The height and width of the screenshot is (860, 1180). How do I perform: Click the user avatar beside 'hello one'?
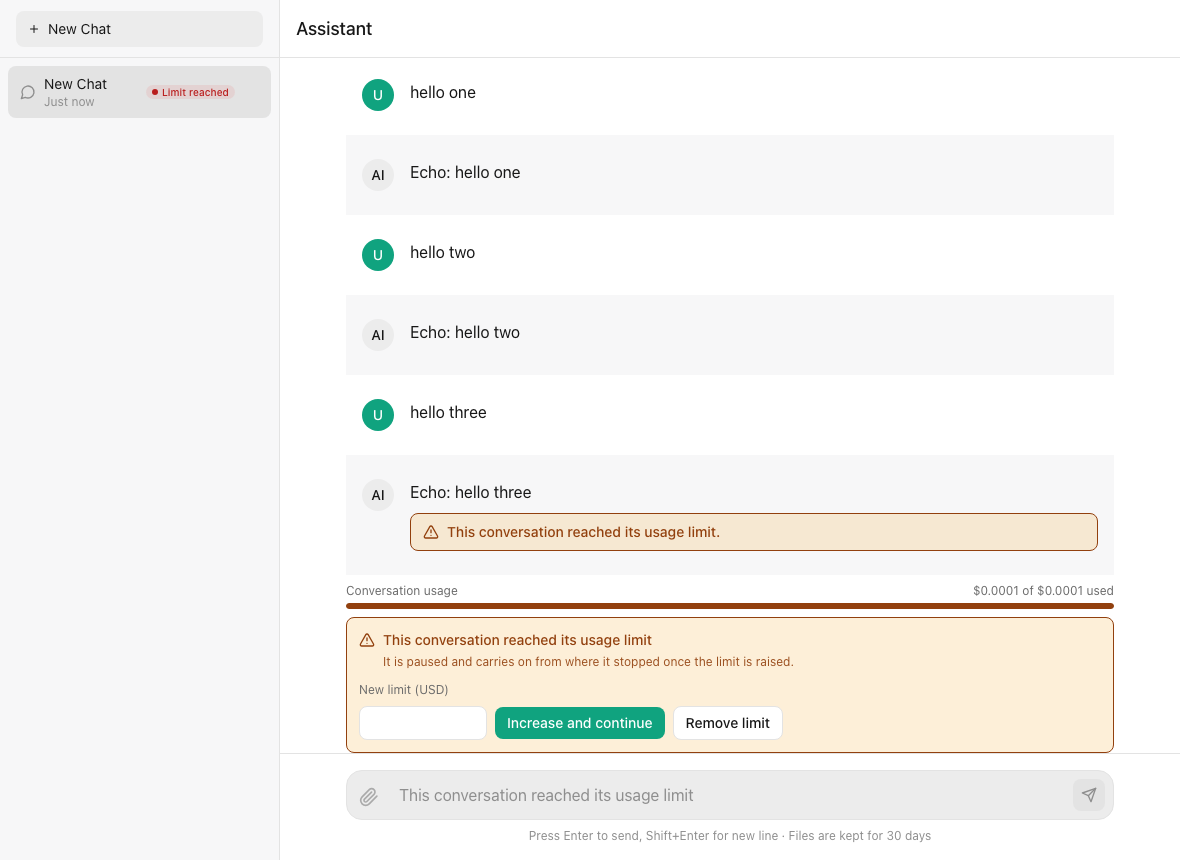pos(378,95)
